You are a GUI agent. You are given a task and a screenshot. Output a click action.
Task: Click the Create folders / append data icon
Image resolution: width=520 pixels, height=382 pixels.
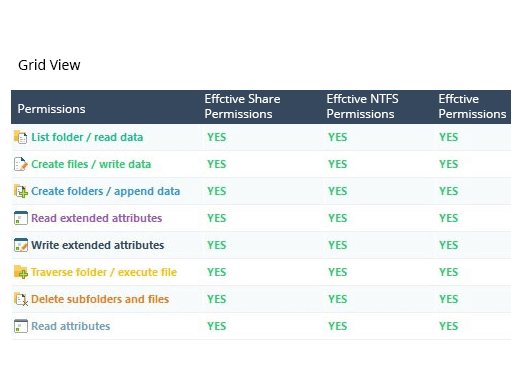21,191
